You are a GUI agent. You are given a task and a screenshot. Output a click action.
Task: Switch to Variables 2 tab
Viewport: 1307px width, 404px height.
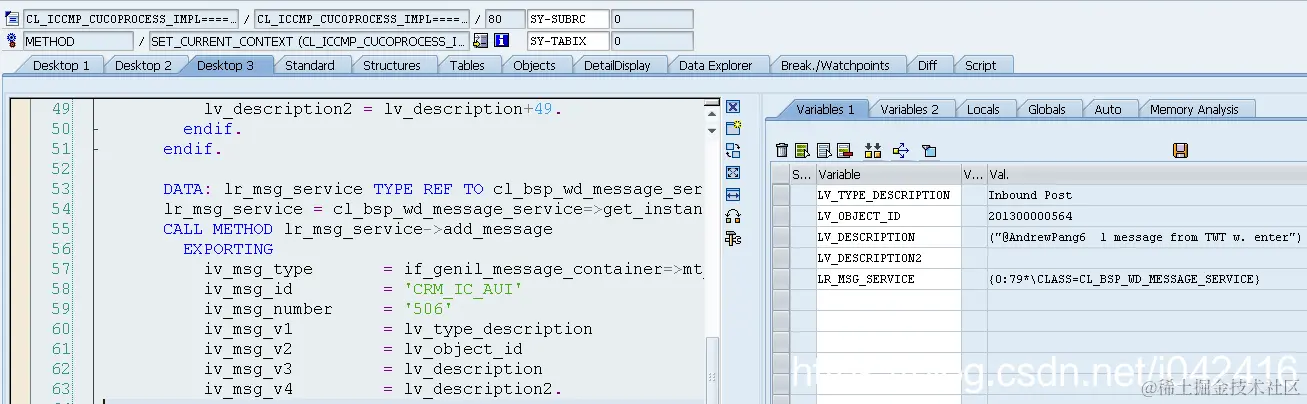pyautogui.click(x=909, y=109)
